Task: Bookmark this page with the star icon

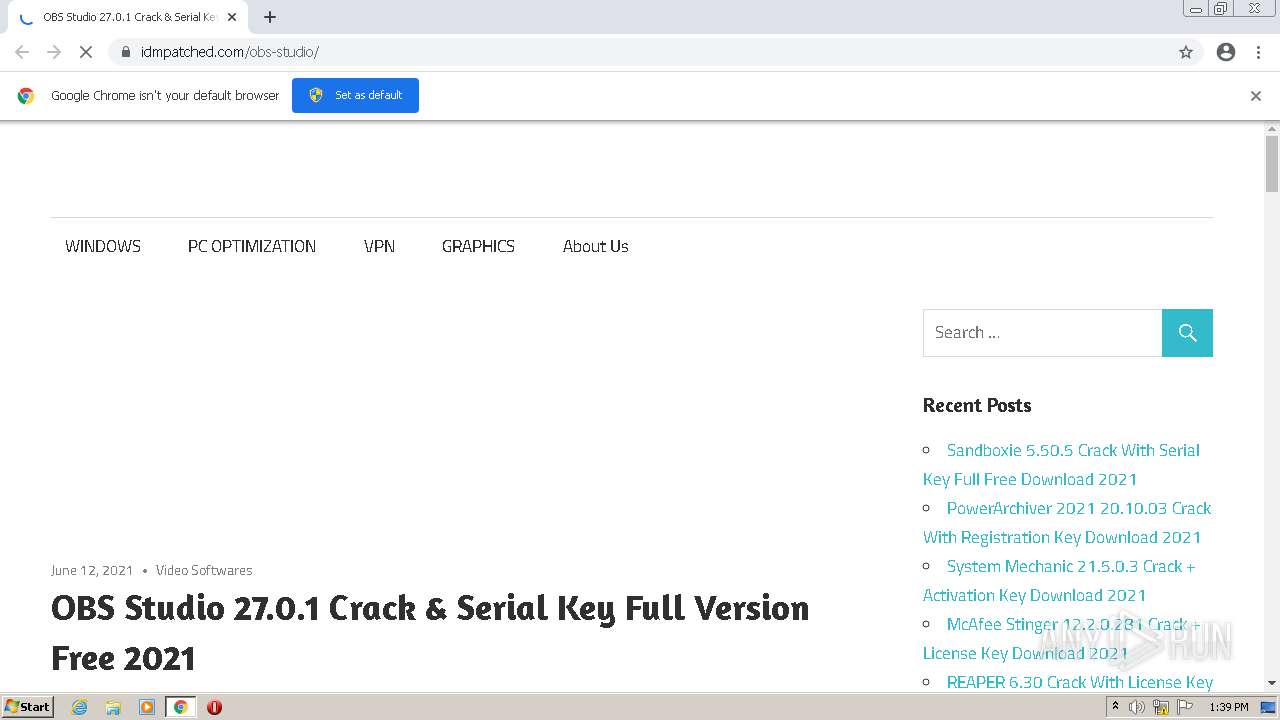Action: (1186, 52)
